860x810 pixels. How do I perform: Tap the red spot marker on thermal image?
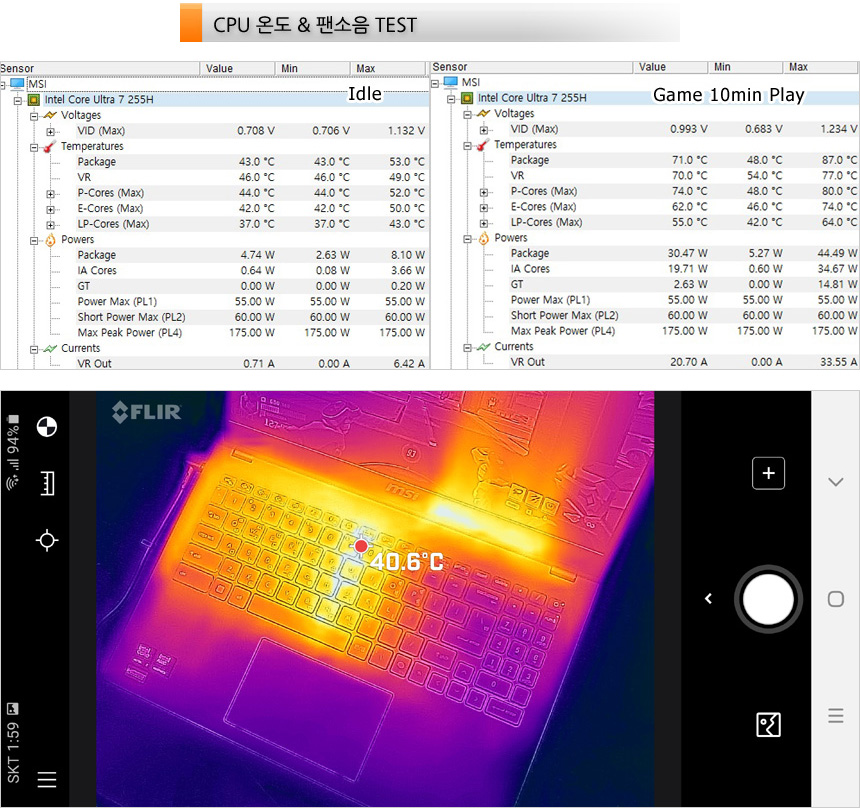(x=361, y=546)
